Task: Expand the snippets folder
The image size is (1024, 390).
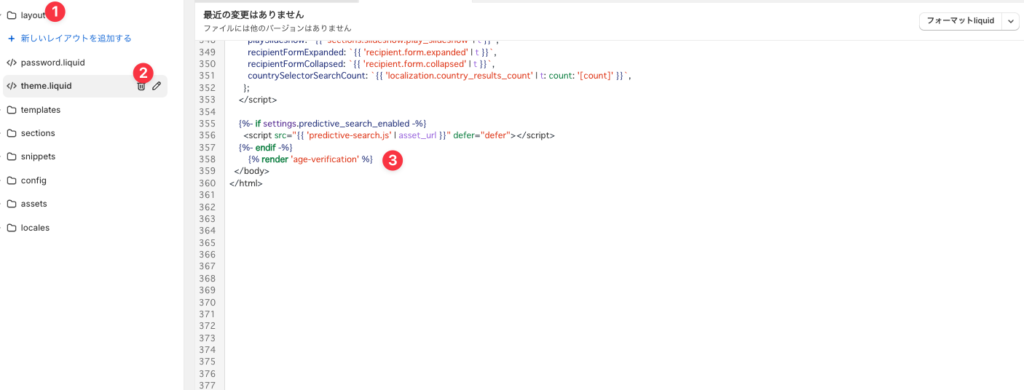Action: point(38,157)
